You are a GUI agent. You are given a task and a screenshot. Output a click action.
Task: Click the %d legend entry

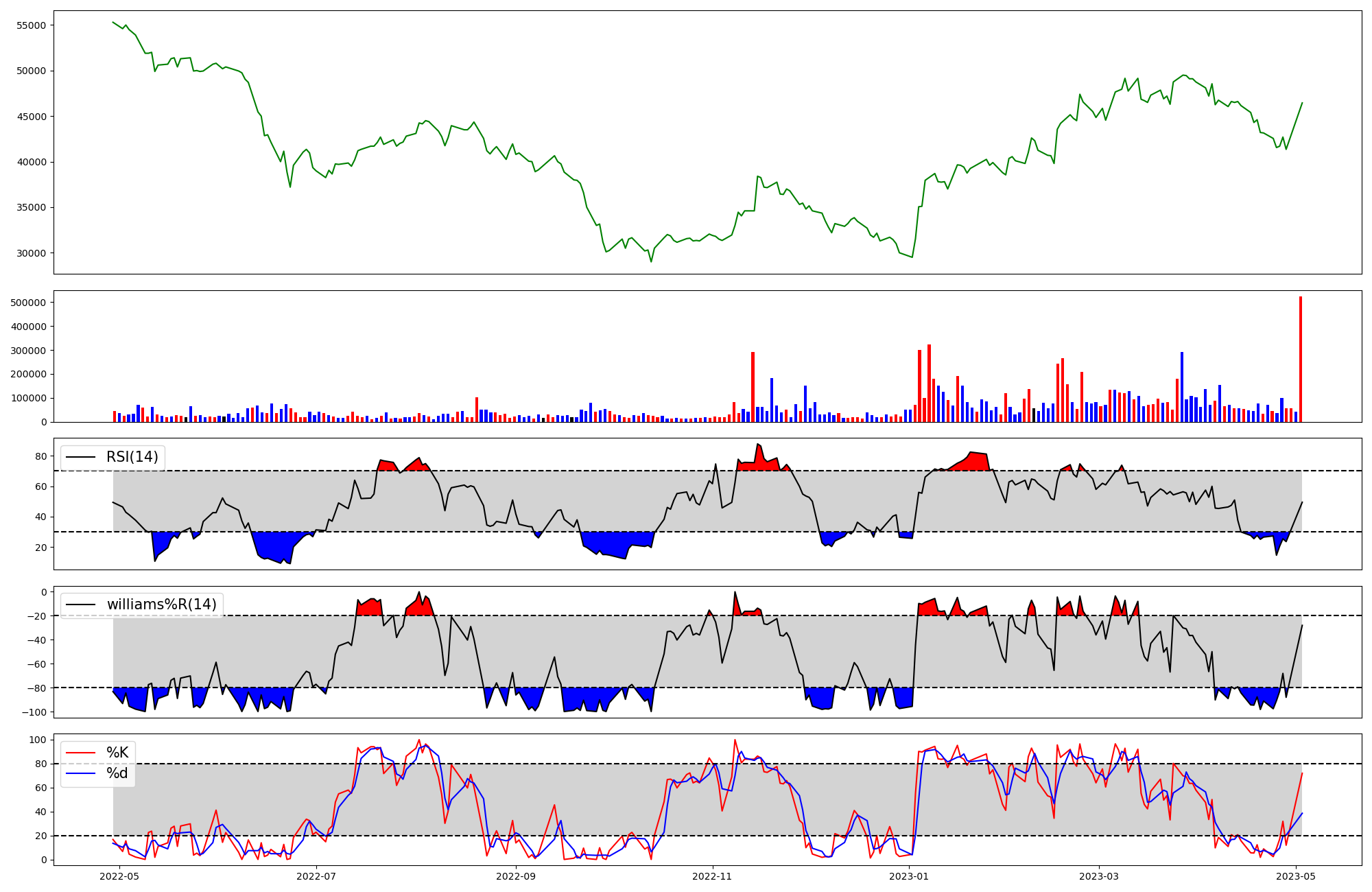tap(117, 773)
